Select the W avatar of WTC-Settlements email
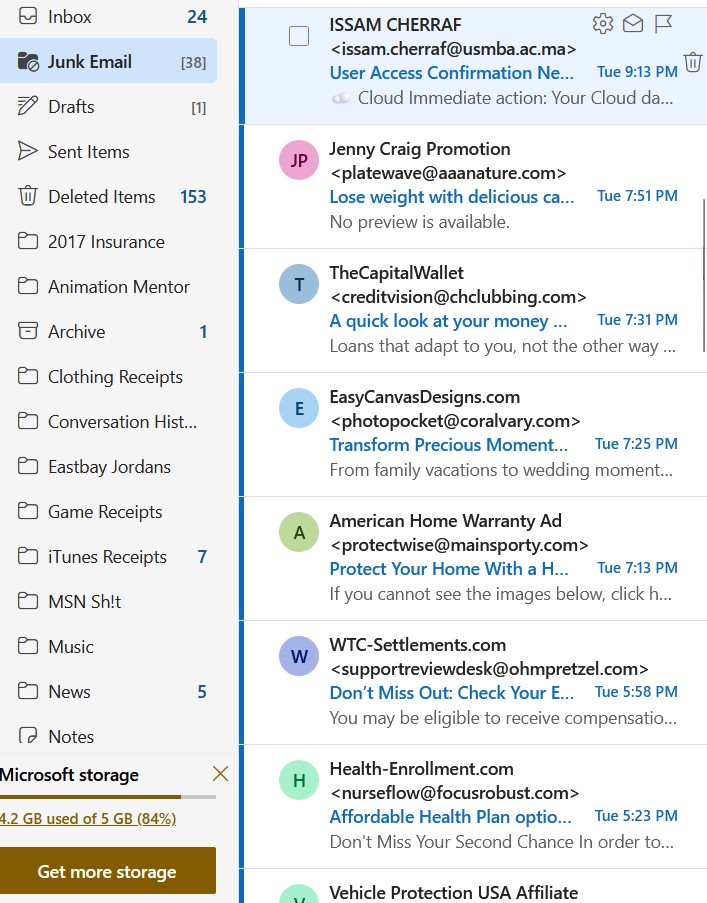This screenshot has width=707, height=903. tap(299, 656)
